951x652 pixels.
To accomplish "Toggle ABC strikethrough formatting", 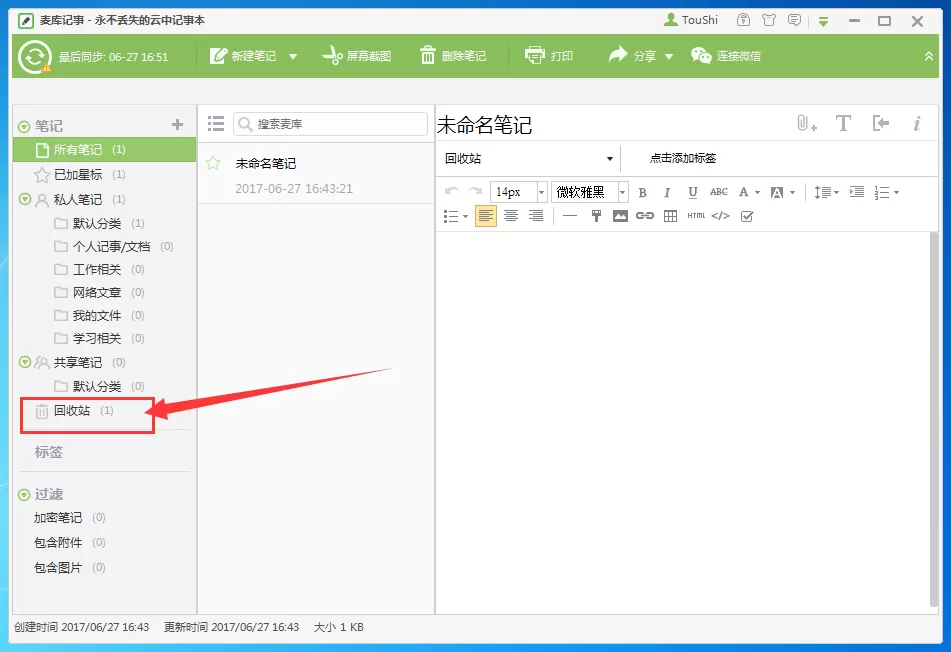I will pos(719,192).
